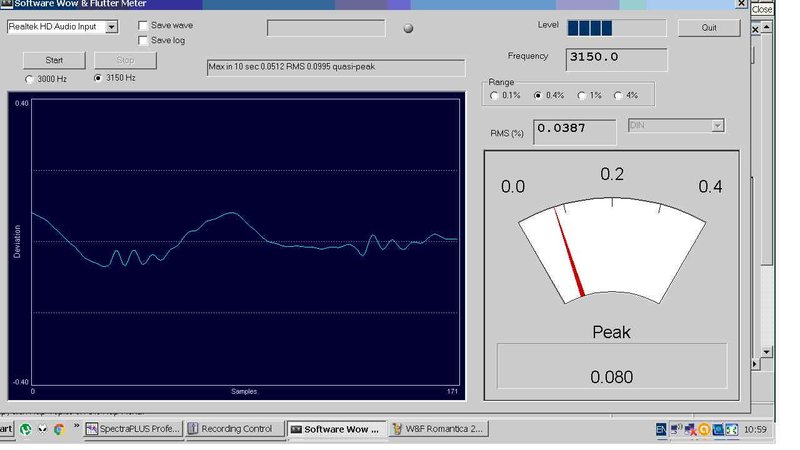The image size is (800, 450).
Task: Open Chrome from the quick launch bar
Action: 59,429
